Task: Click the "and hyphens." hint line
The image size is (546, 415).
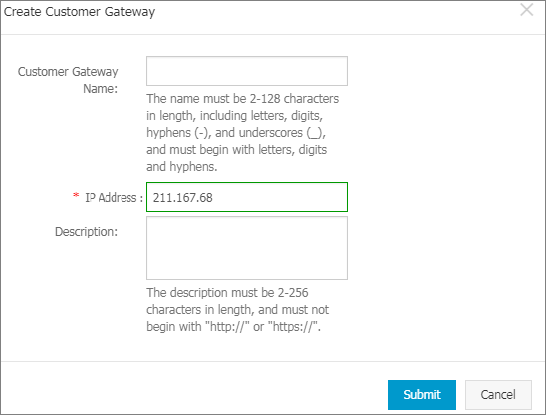Action: pyautogui.click(x=182, y=167)
